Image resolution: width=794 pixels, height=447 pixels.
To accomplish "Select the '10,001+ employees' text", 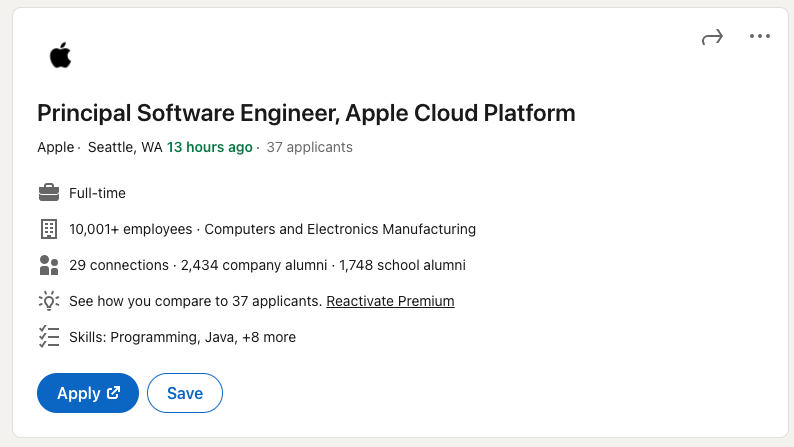I will coord(131,229).
